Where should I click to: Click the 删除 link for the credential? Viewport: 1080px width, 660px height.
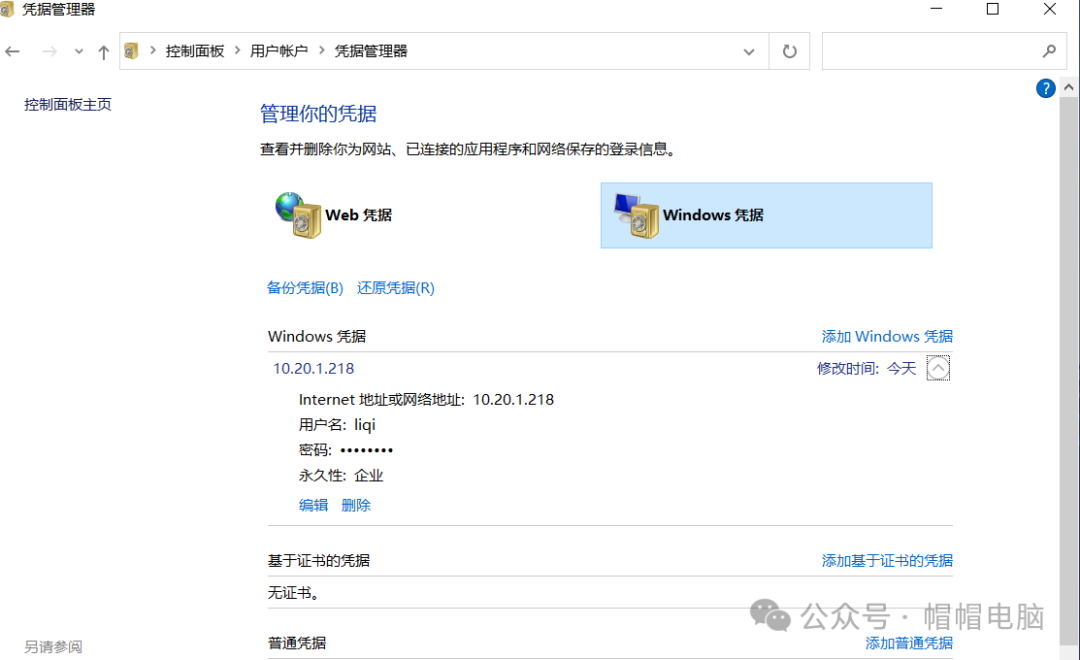pyautogui.click(x=356, y=505)
